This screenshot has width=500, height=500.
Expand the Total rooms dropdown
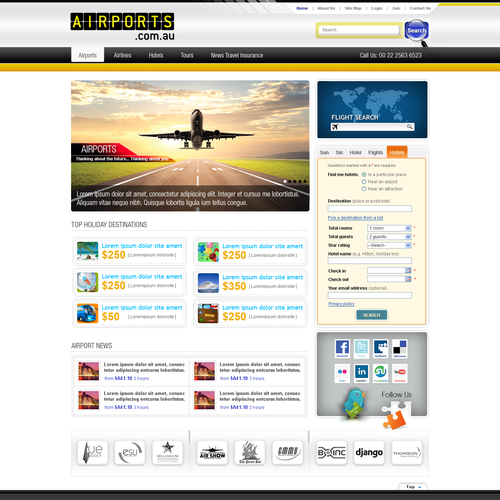pos(389,228)
